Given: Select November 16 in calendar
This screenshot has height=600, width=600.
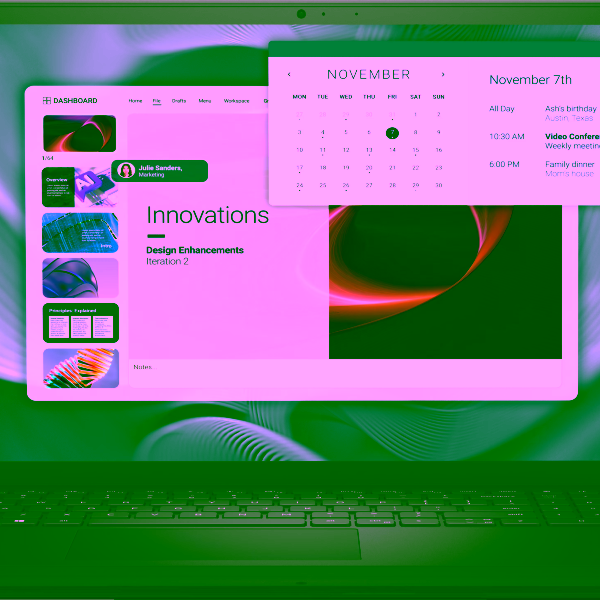Looking at the screenshot, I should click(439, 150).
